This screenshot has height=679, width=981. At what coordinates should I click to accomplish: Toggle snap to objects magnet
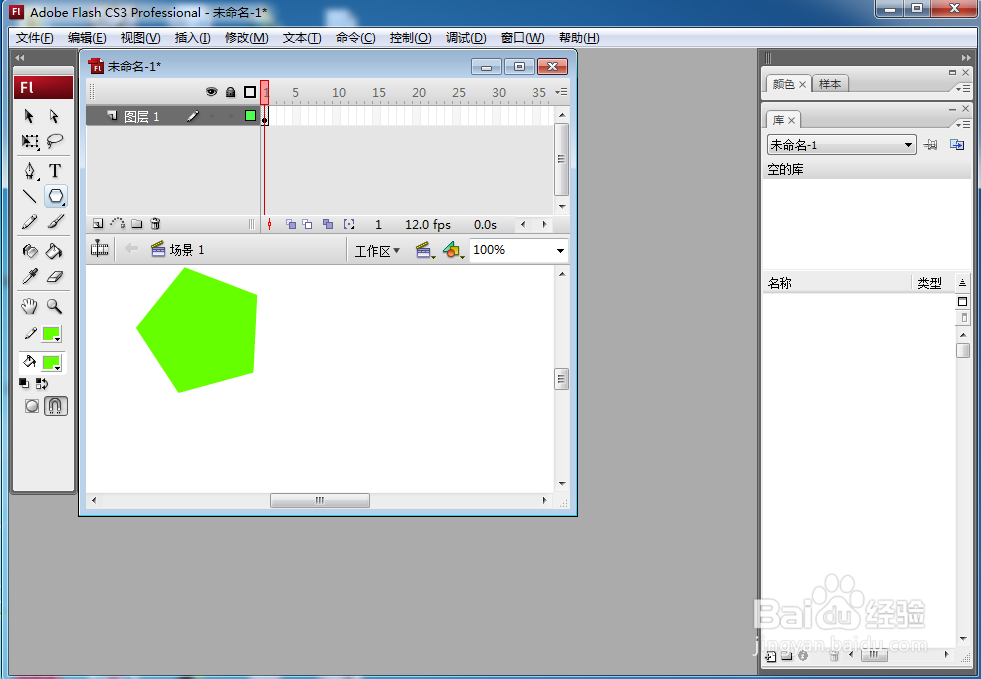point(56,406)
